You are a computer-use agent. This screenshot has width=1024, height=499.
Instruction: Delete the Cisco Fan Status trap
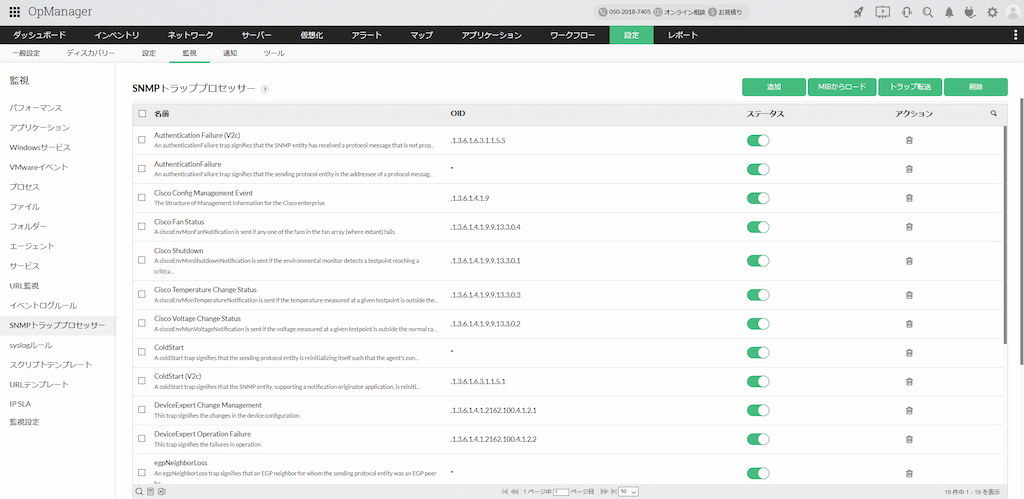point(909,227)
